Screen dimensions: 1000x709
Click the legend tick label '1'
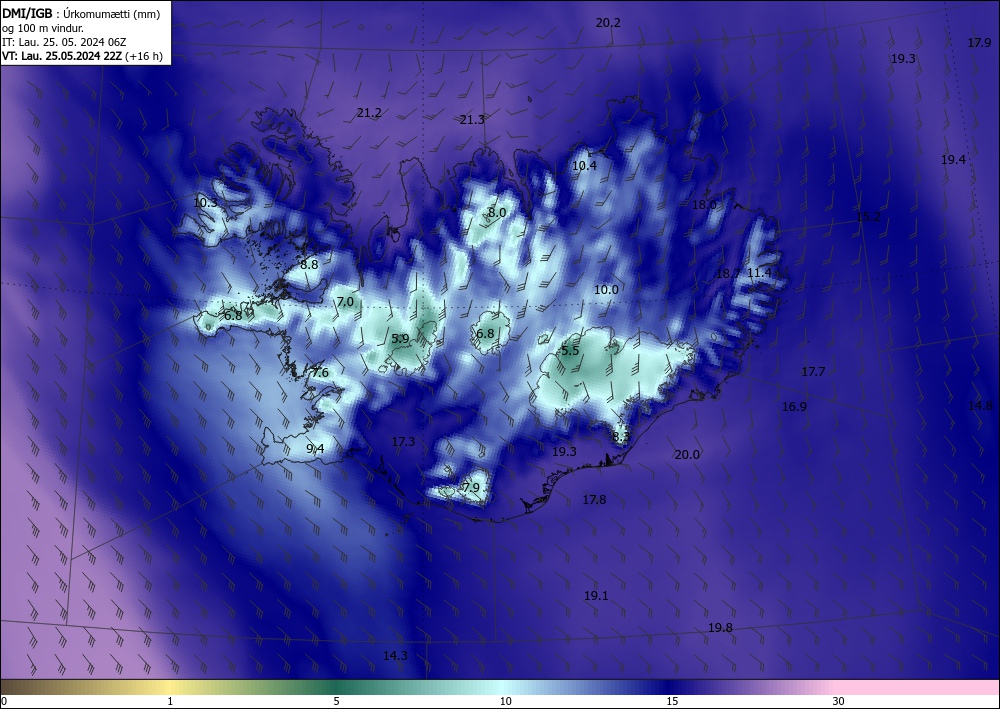[170, 702]
